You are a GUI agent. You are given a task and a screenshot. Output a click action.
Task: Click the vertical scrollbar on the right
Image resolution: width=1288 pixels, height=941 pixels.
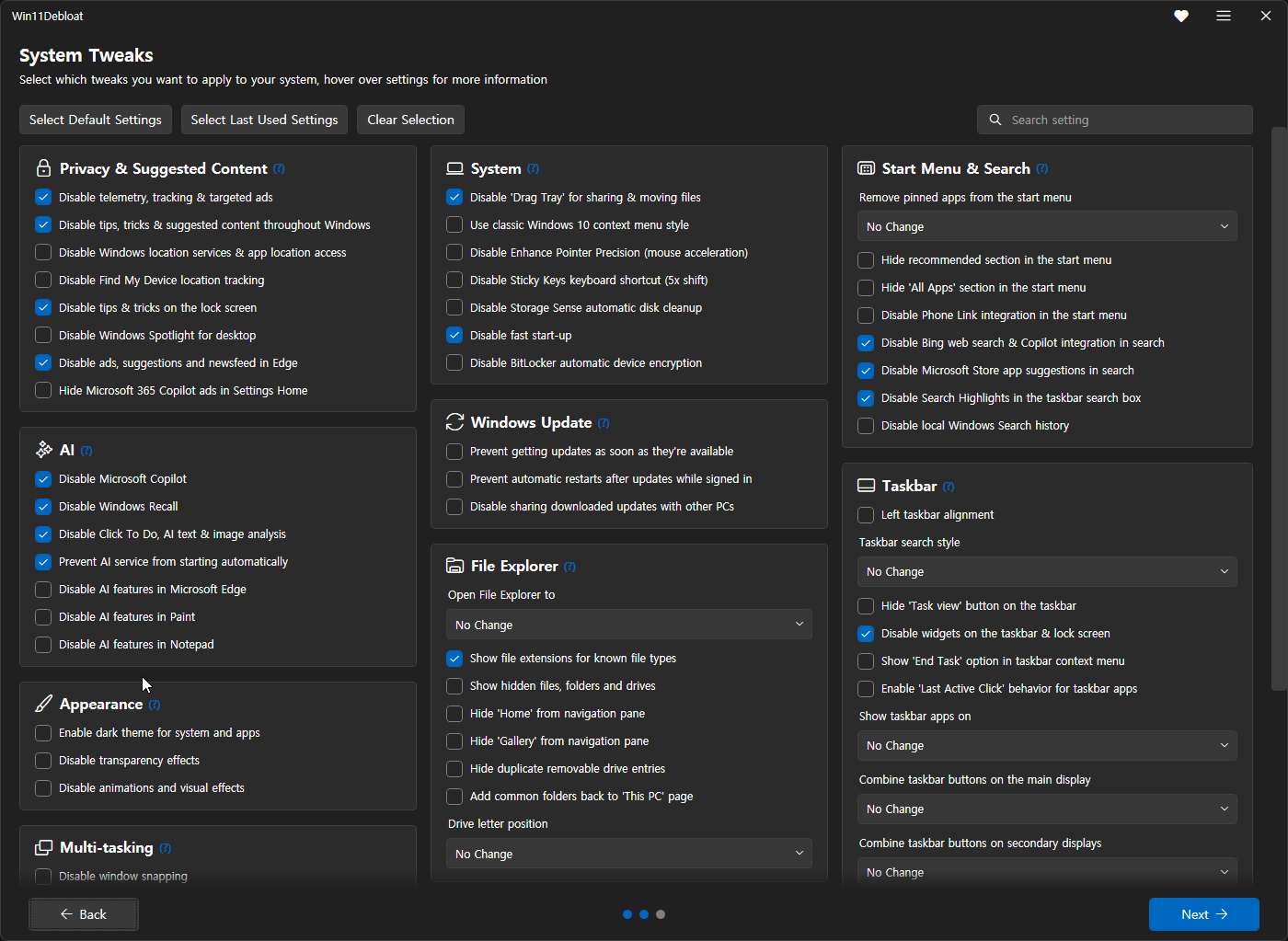(1279, 409)
